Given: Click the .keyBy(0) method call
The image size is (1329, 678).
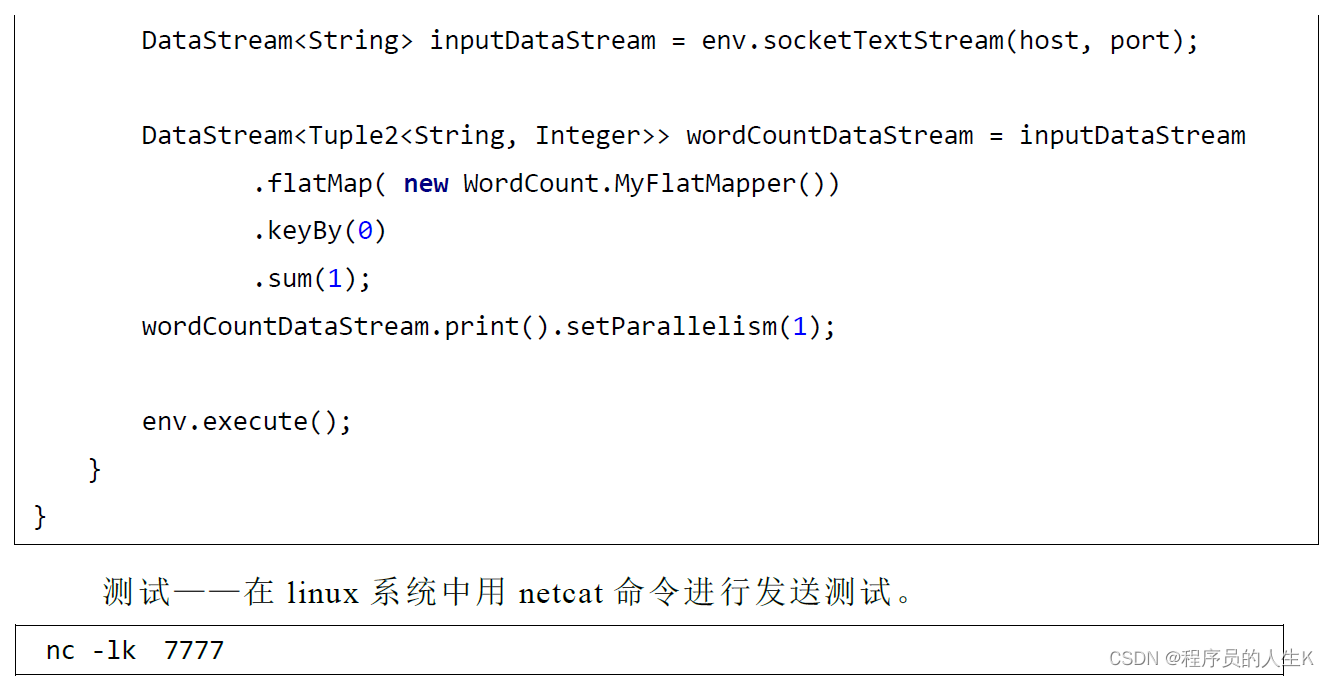Looking at the screenshot, I should point(319,232).
